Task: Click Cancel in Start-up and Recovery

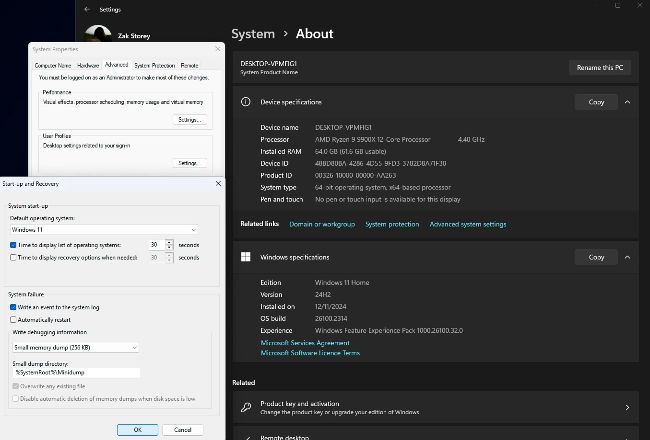Action: pos(182,430)
